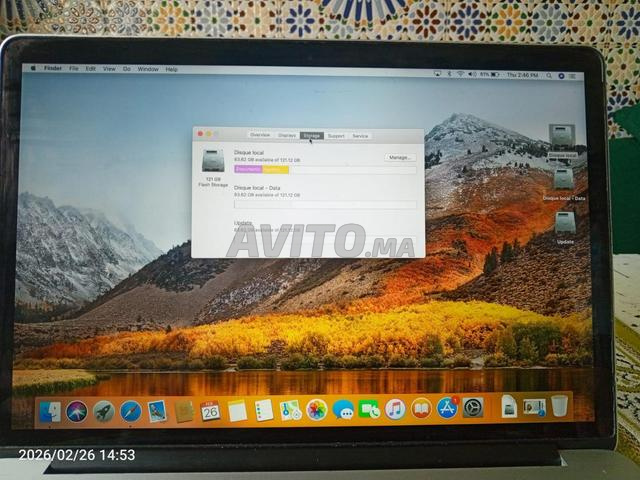The image size is (640, 480).
Task: Open the Displays tab
Action: (287, 135)
